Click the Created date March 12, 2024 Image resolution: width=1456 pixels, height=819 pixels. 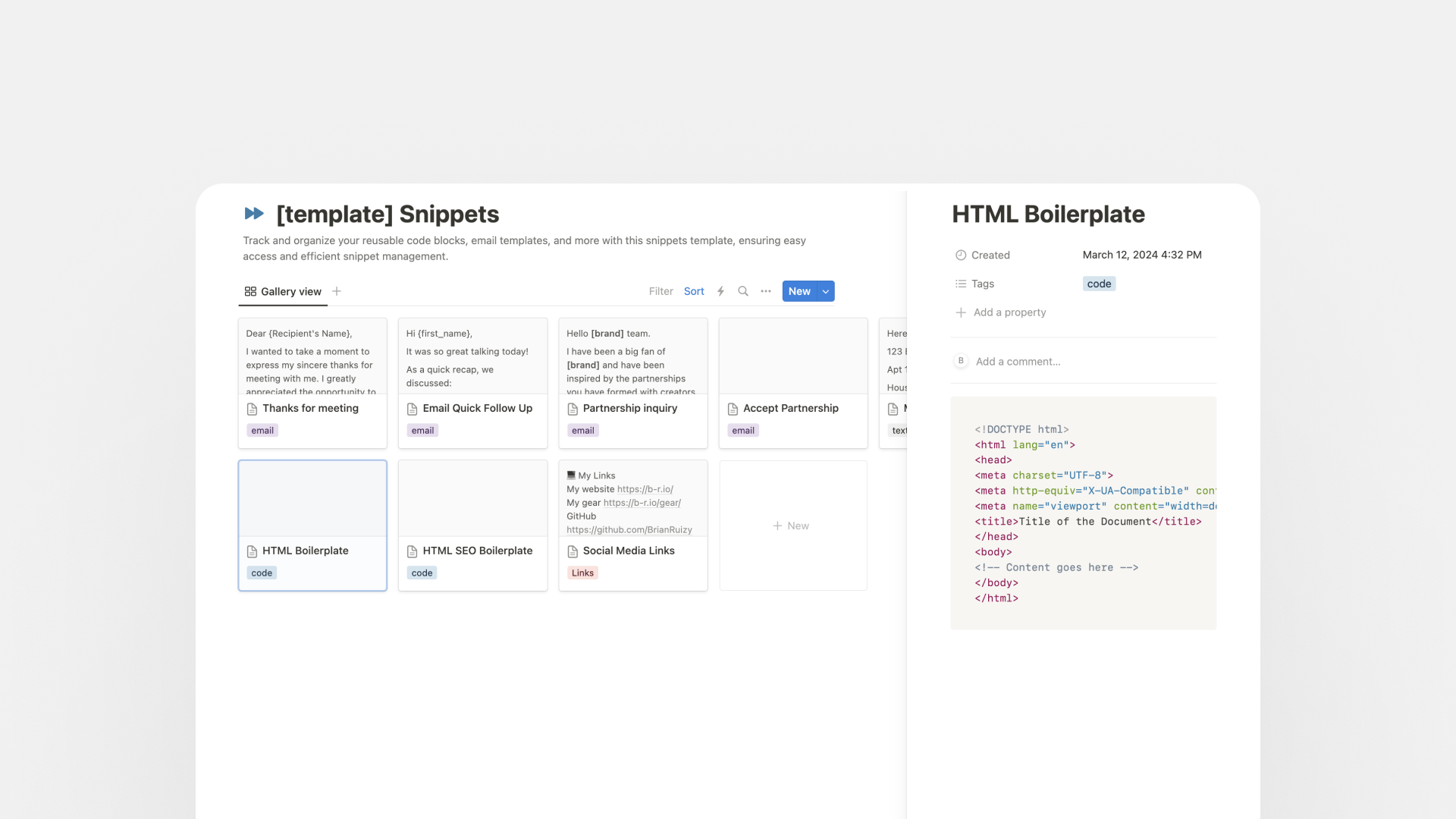pyautogui.click(x=1142, y=255)
